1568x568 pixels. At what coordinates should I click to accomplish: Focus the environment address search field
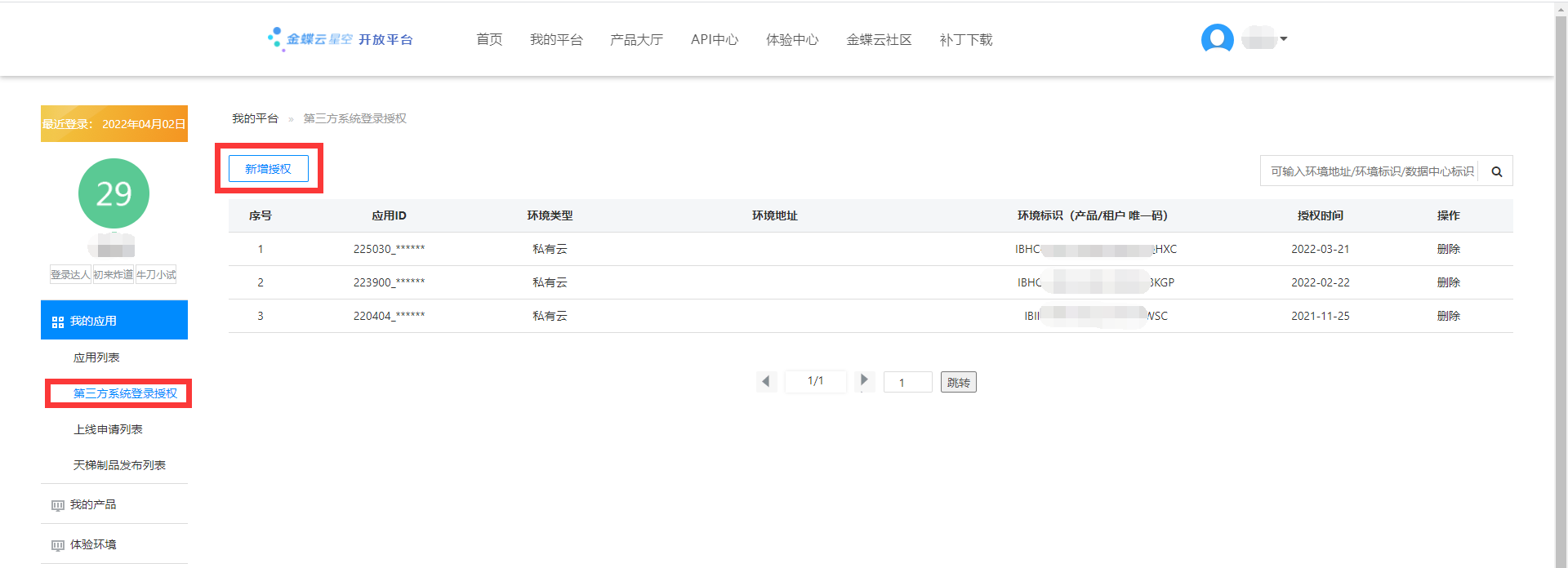(1370, 171)
